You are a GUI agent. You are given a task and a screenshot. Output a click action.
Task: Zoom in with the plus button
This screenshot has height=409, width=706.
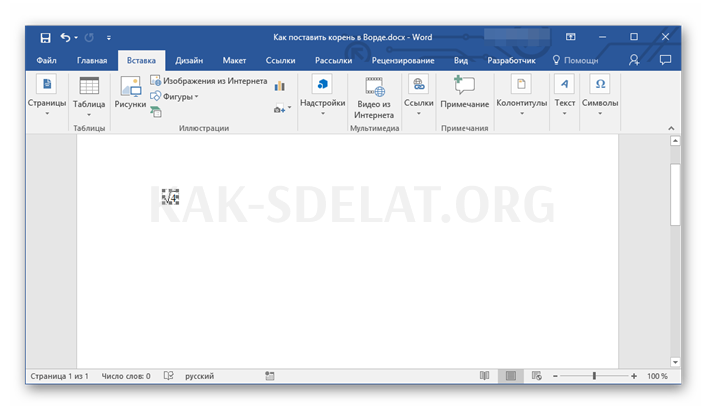click(x=634, y=376)
